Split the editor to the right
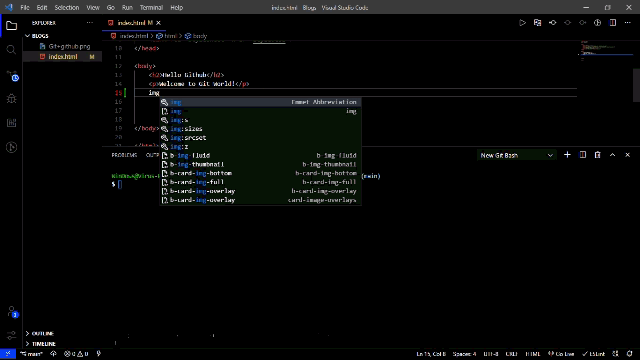The image size is (640, 360). coord(613,23)
